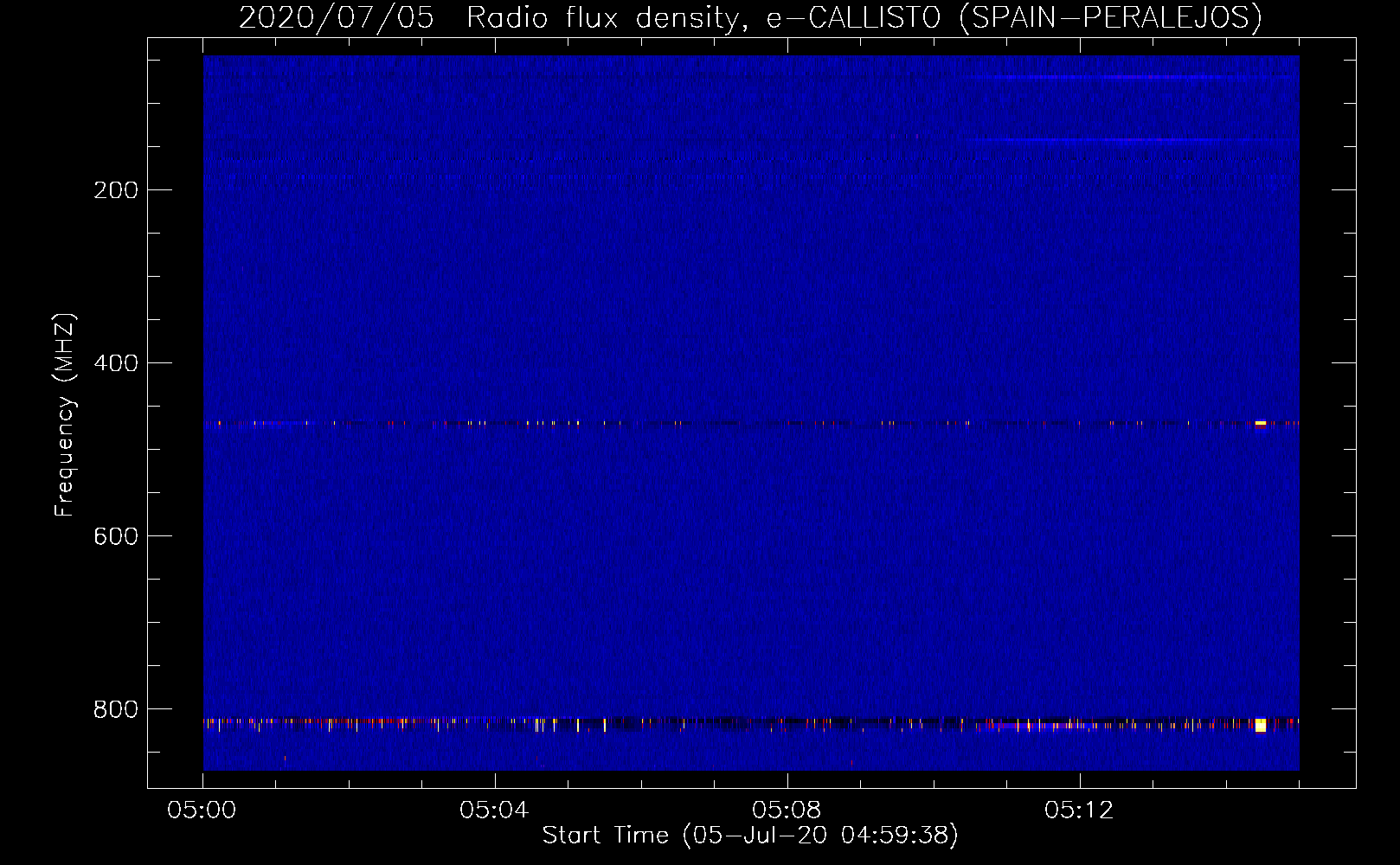Click the '800' frequency tick label

116,709
